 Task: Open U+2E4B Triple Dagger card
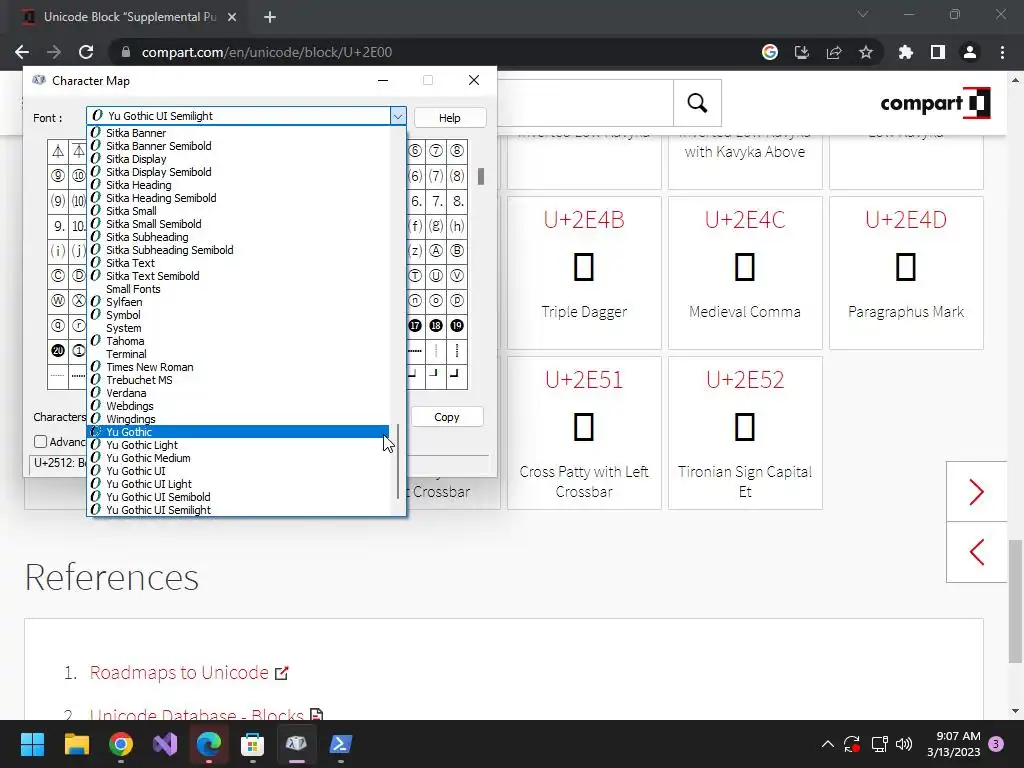(584, 273)
